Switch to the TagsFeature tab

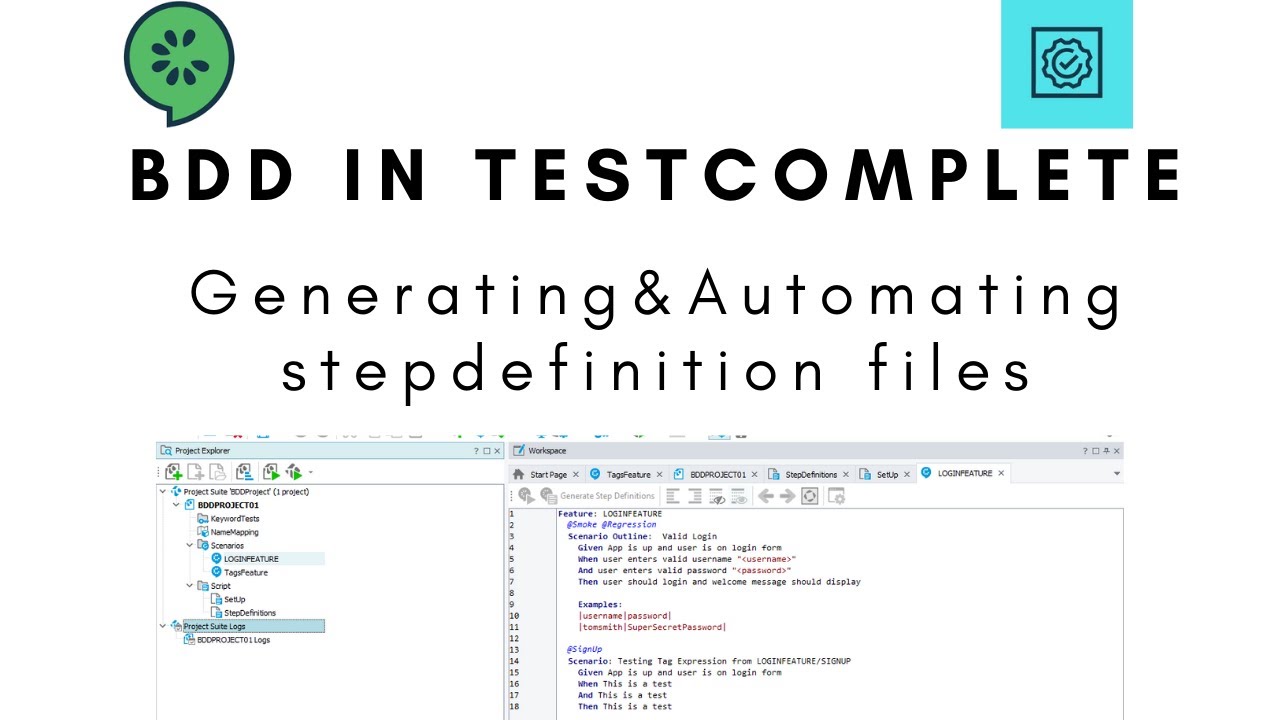[x=628, y=474]
